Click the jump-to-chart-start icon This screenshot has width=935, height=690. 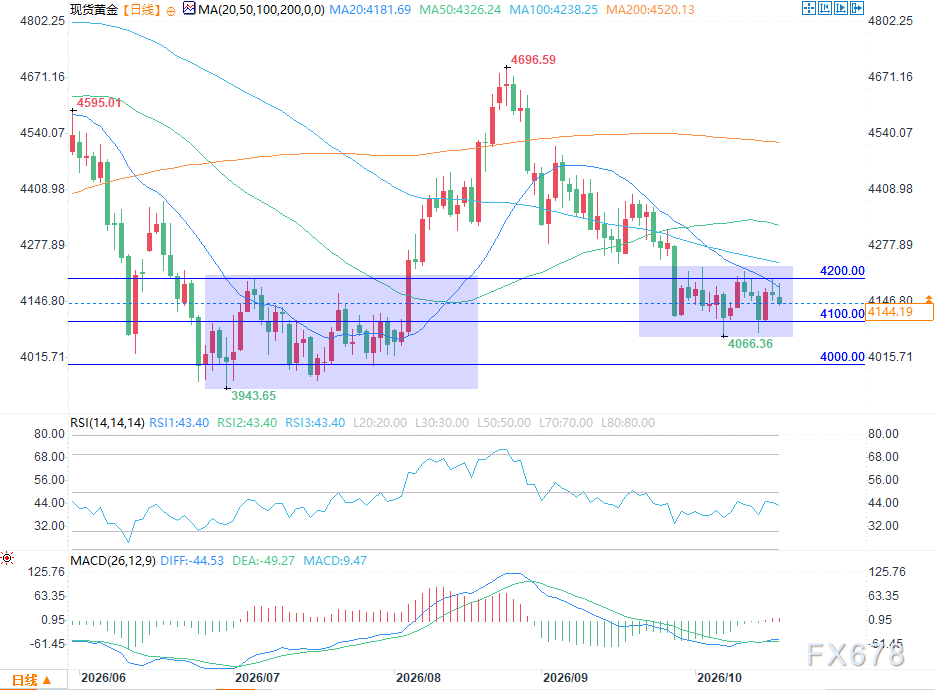[825, 8]
